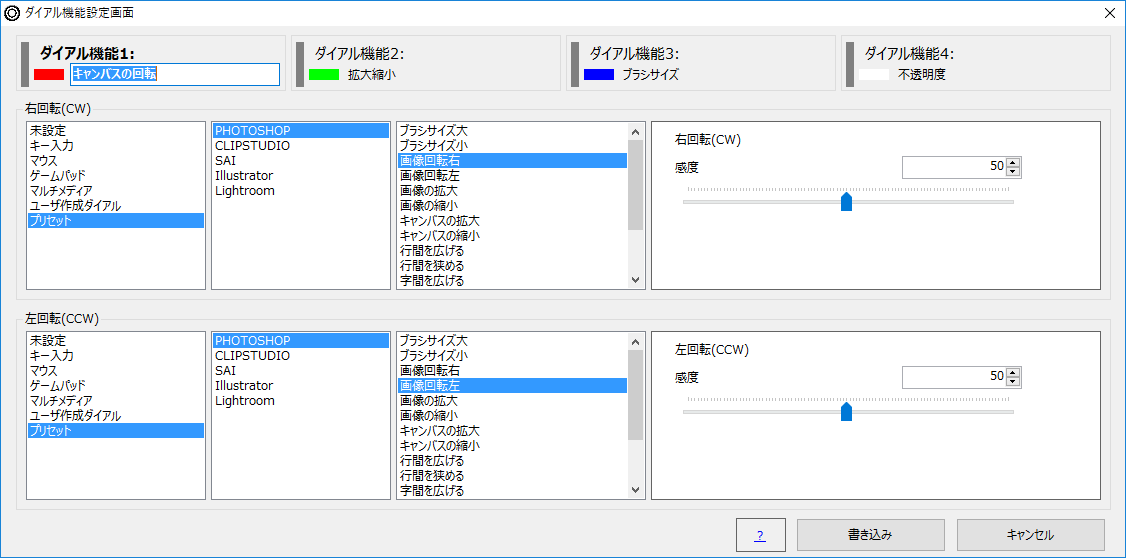The height and width of the screenshot is (558, 1126).
Task: Choose PHOTOSHOP in the 左回転(CCW) app list
Action: coord(301,340)
